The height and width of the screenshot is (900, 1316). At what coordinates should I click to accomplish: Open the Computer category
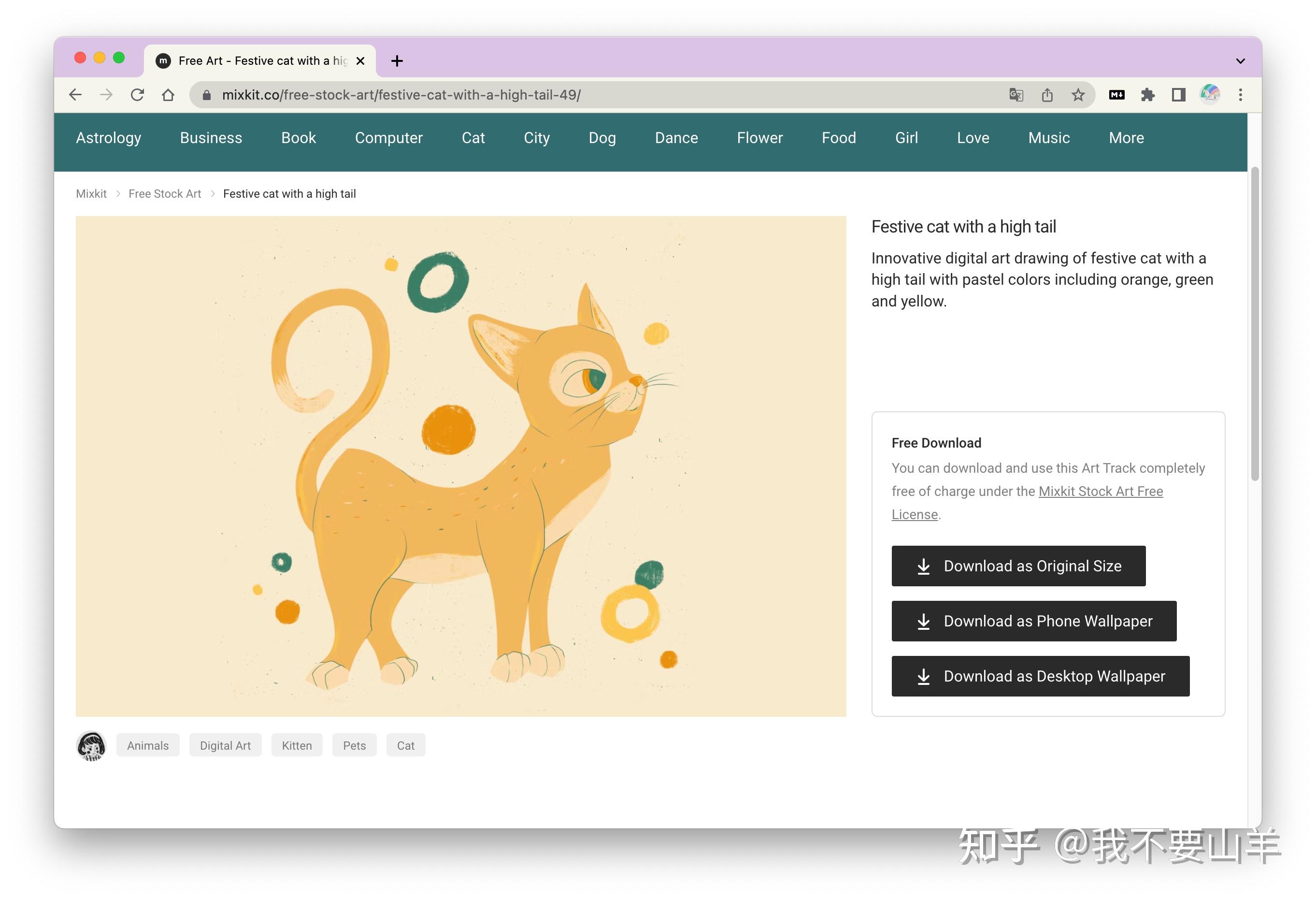[x=388, y=138]
